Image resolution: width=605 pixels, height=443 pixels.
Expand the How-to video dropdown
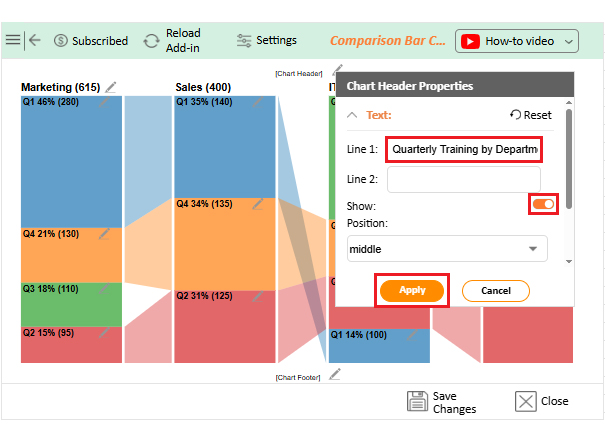click(517, 41)
